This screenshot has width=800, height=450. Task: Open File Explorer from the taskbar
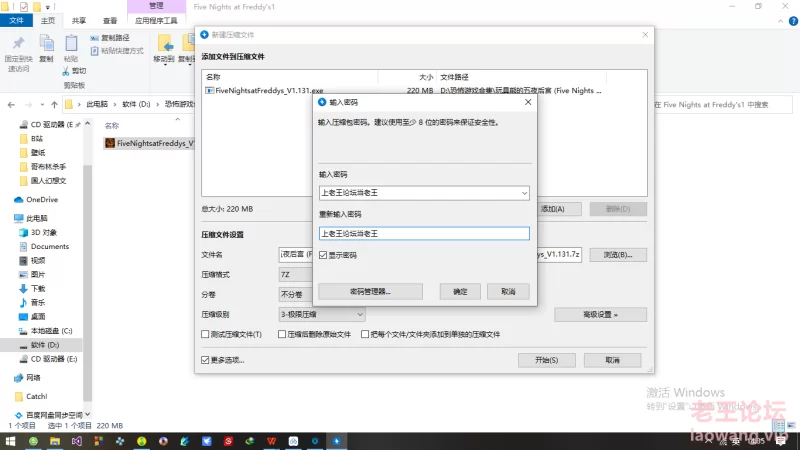pos(55,441)
